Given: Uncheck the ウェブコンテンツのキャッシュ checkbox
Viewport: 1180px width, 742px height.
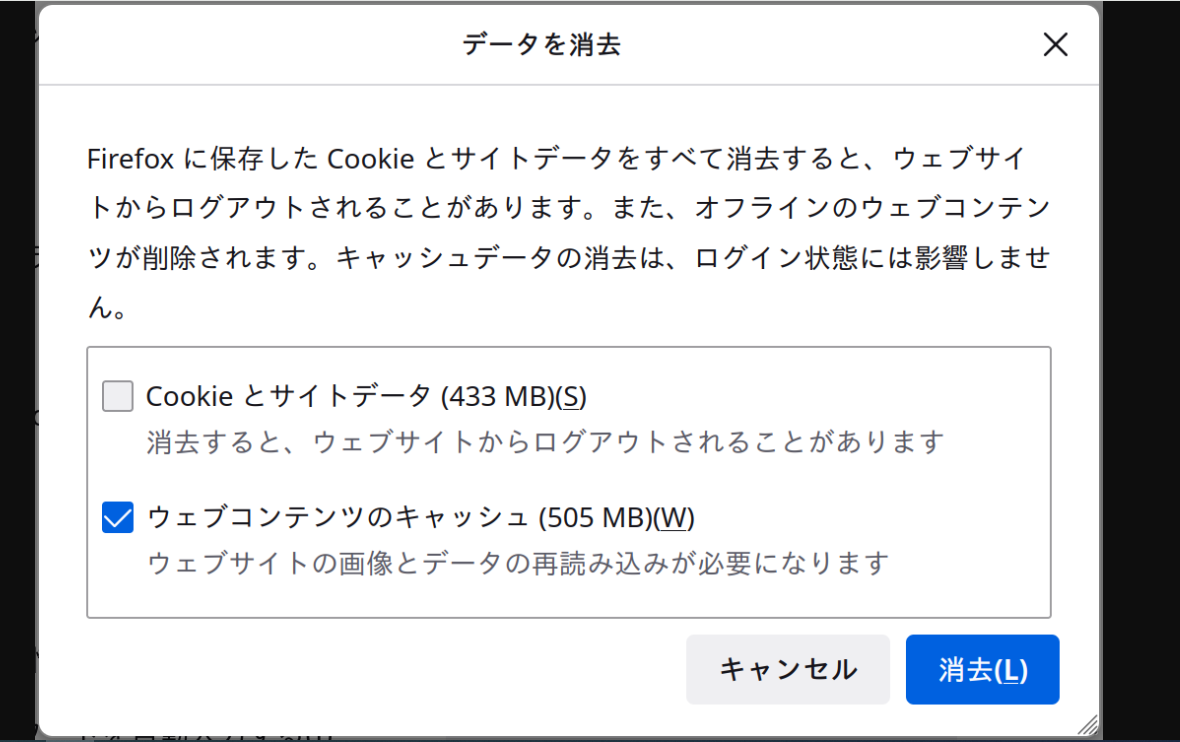Looking at the screenshot, I should [x=118, y=518].
